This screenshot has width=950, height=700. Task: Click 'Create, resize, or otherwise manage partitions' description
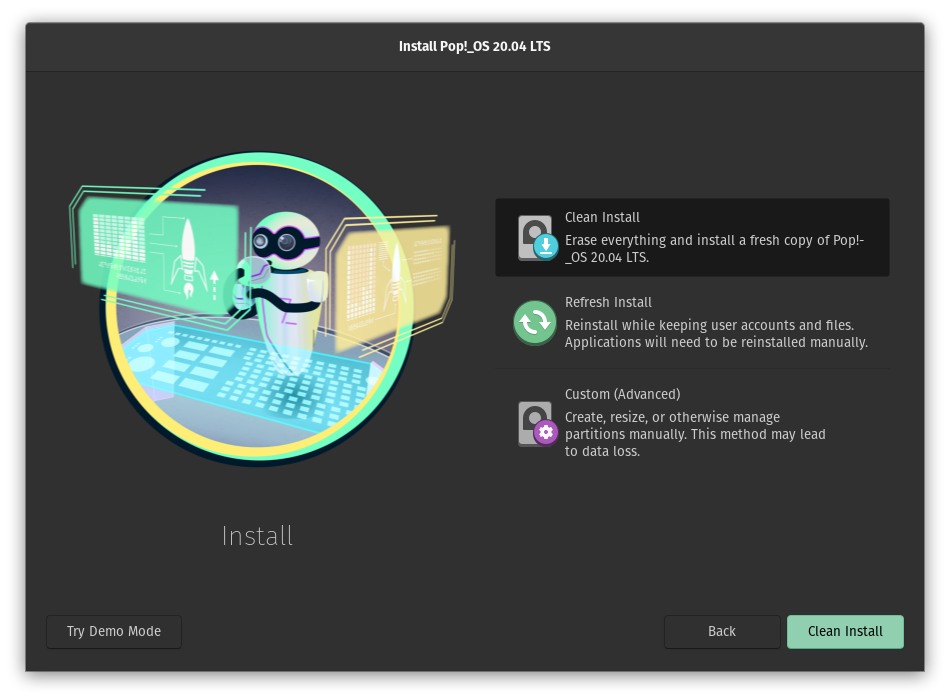pos(695,434)
